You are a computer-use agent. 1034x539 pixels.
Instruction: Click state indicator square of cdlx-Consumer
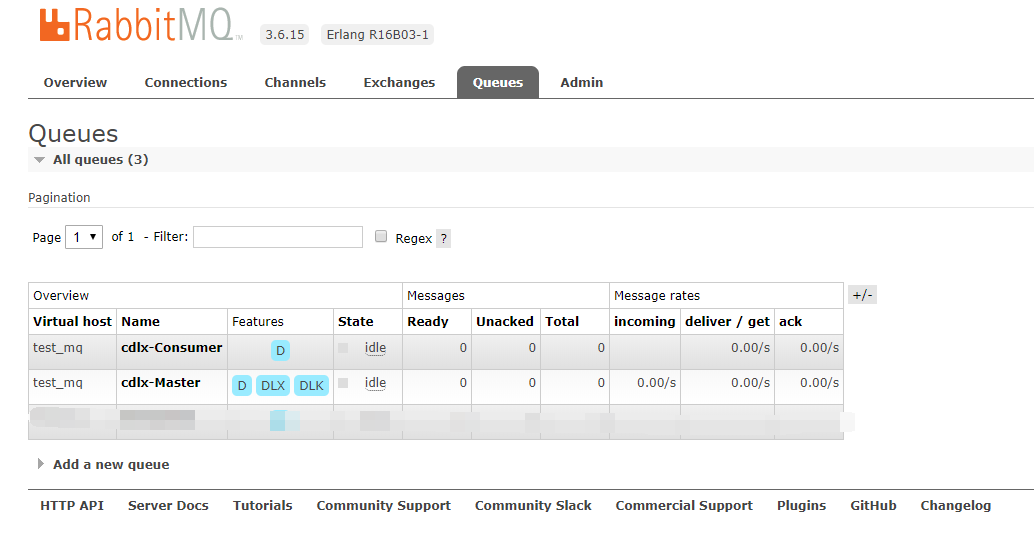pyautogui.click(x=343, y=348)
